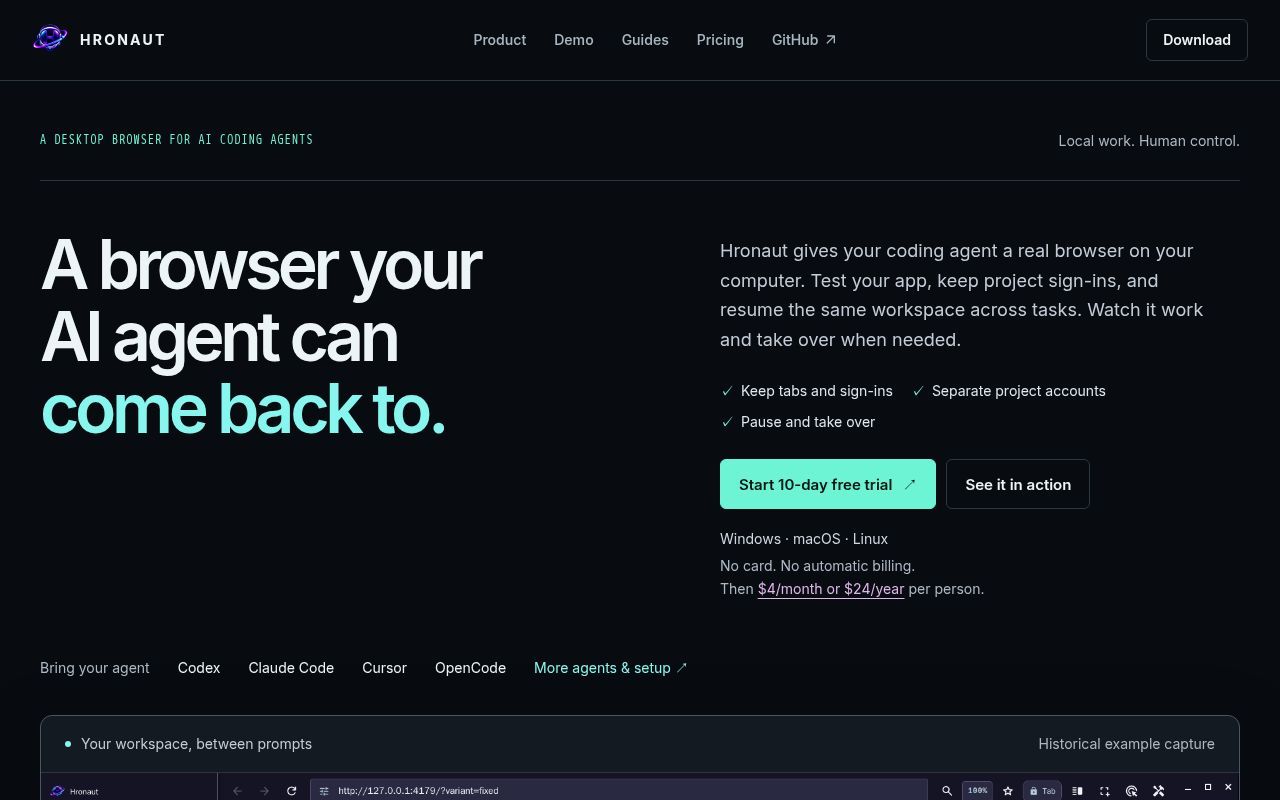This screenshot has width=1280, height=800.
Task: Click the Hronaut planet logo icon
Action: point(50,39)
